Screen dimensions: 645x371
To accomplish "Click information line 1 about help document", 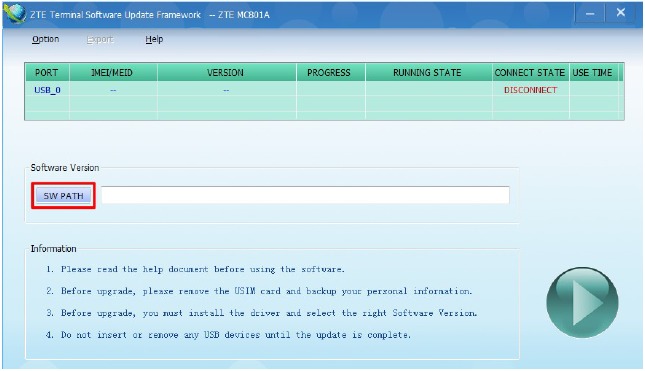I will pyautogui.click(x=195, y=269).
